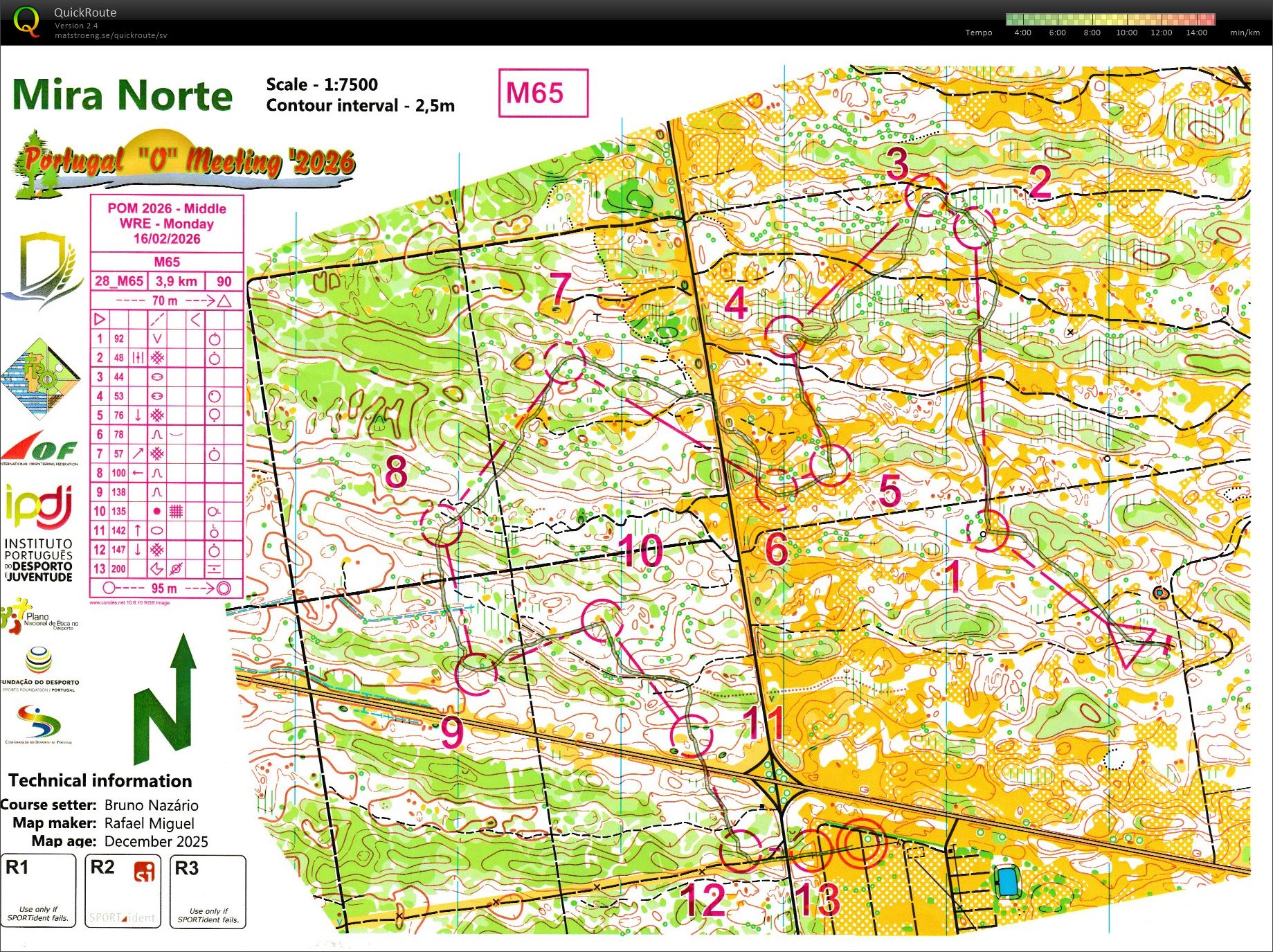Image resolution: width=1273 pixels, height=952 pixels.
Task: Click the green north arrow
Action: point(168,698)
